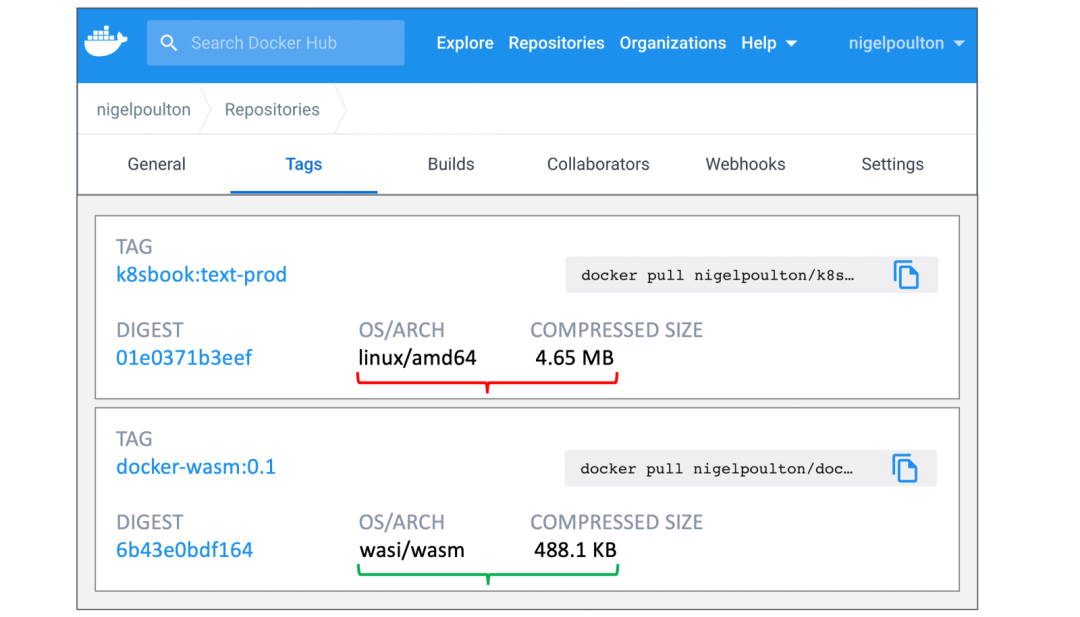Click the 4.65 MB compressed size value
1080x617 pixels.
pos(574,358)
